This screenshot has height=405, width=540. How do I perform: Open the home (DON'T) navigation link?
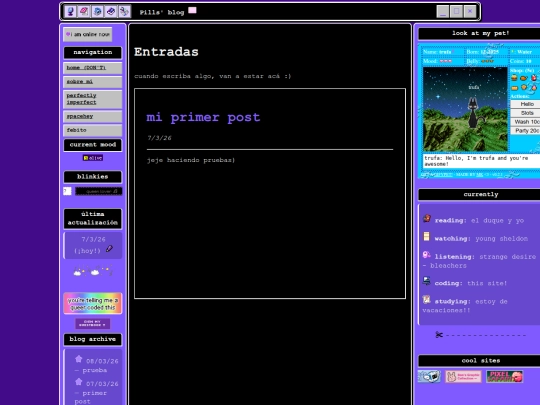pos(93,68)
